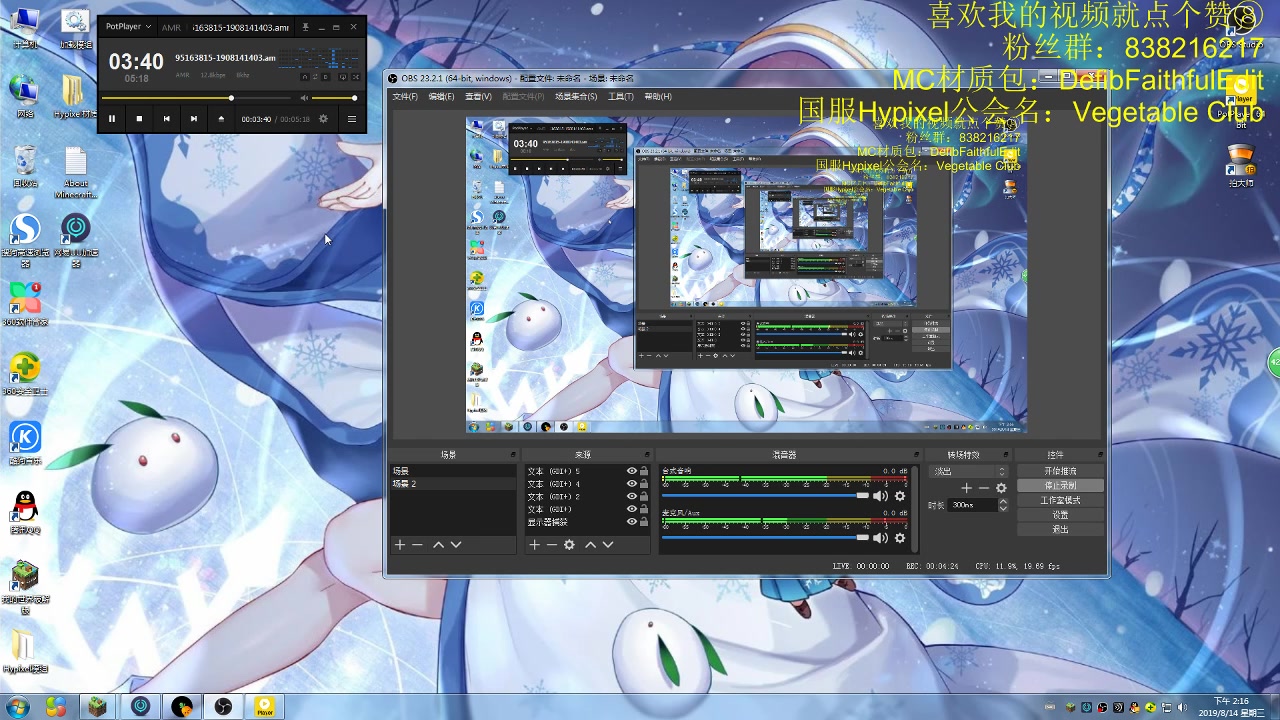Move scene down with arrow icon
This screenshot has width=1280, height=720.
pyautogui.click(x=456, y=545)
